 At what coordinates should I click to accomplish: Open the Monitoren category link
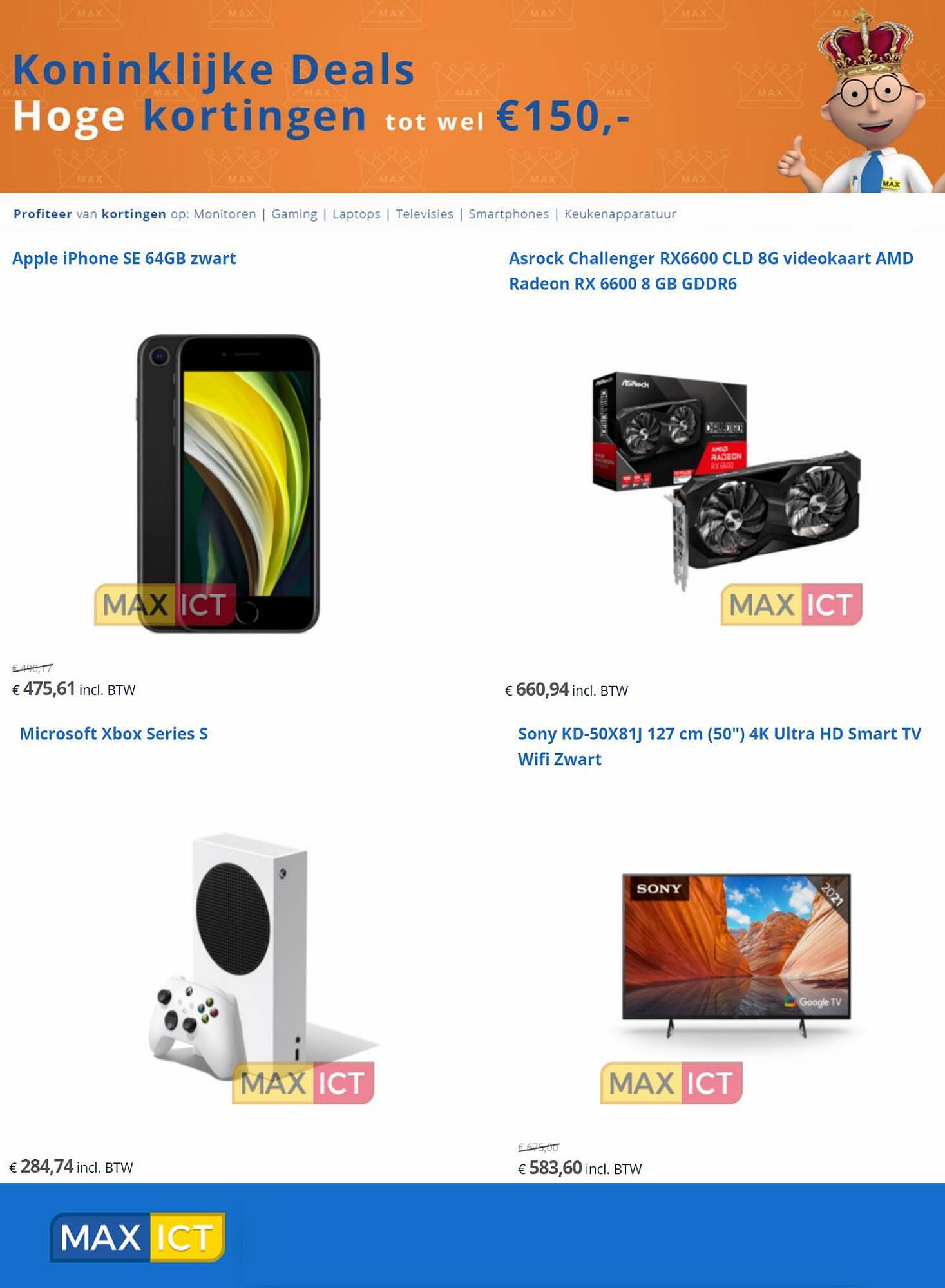coord(225,214)
